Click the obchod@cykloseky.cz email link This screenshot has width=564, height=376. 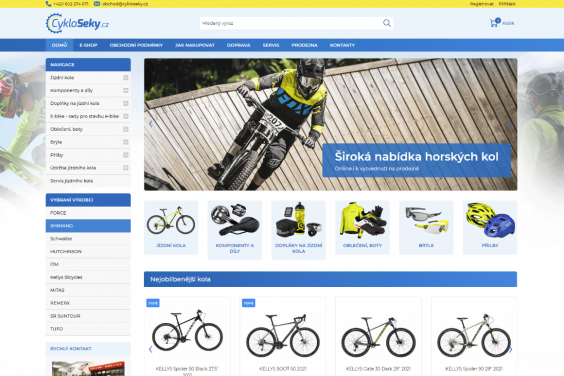[x=125, y=4]
